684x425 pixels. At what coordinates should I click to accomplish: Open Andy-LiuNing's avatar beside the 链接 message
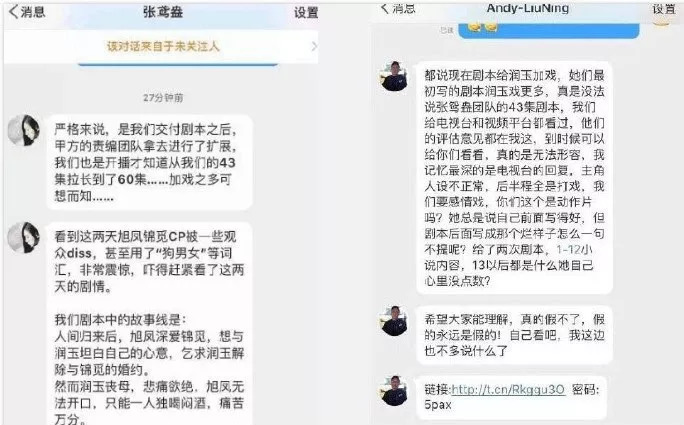click(394, 391)
